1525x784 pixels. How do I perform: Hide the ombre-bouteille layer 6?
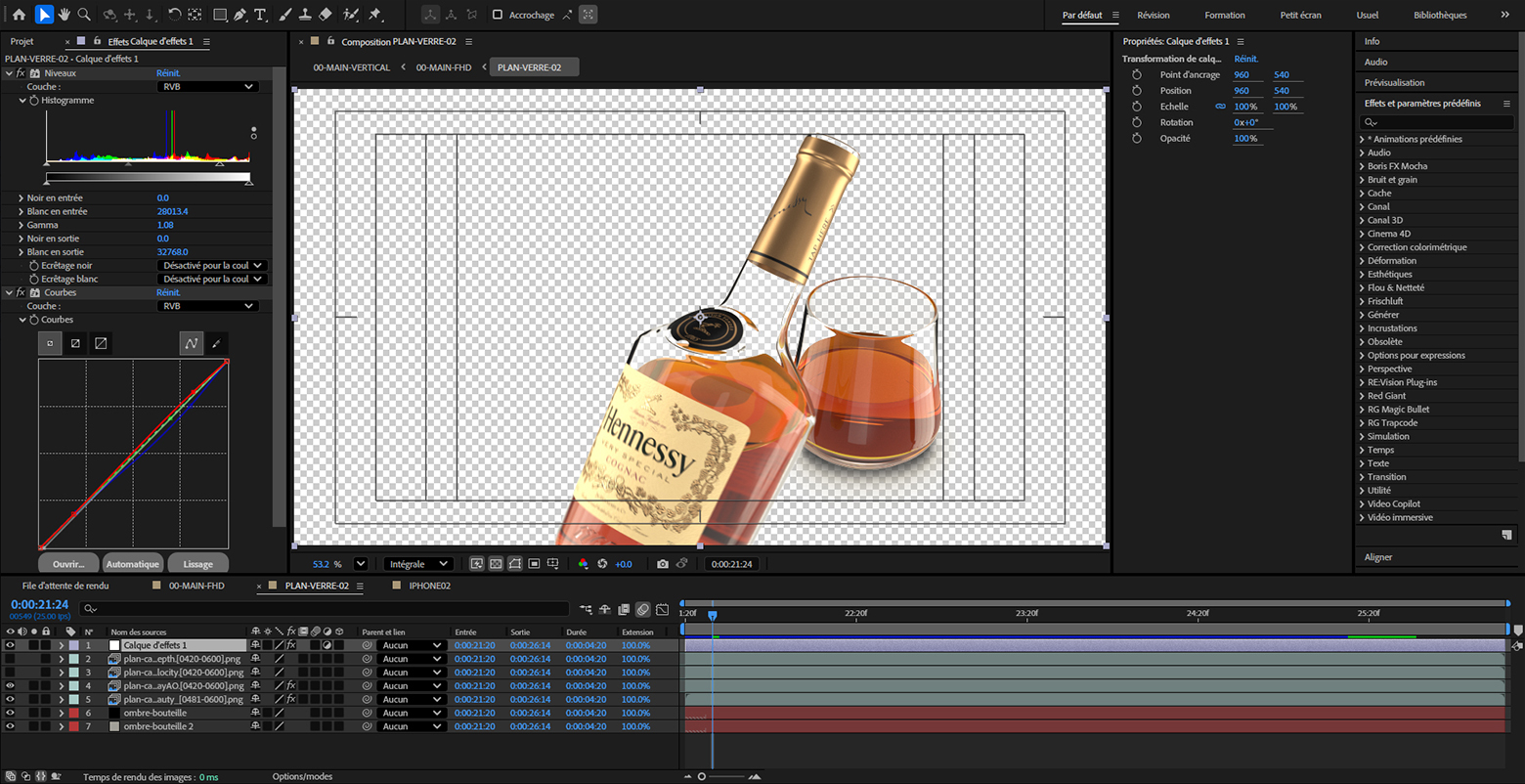[10, 713]
